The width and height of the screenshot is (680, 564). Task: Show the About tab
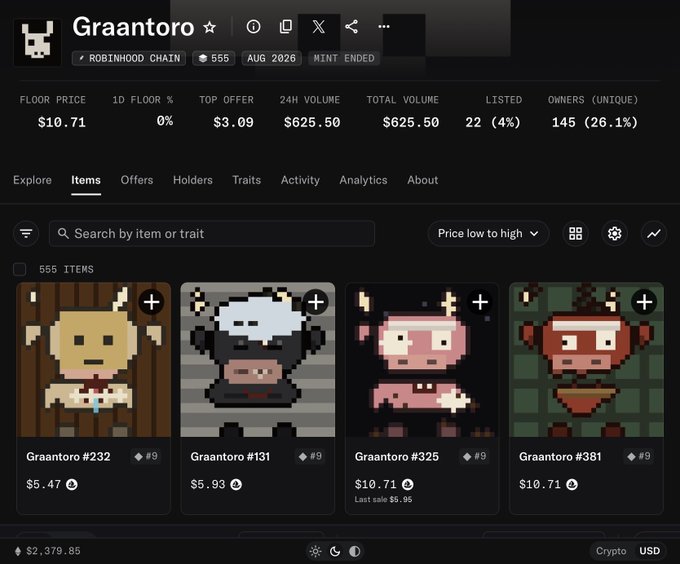point(422,180)
